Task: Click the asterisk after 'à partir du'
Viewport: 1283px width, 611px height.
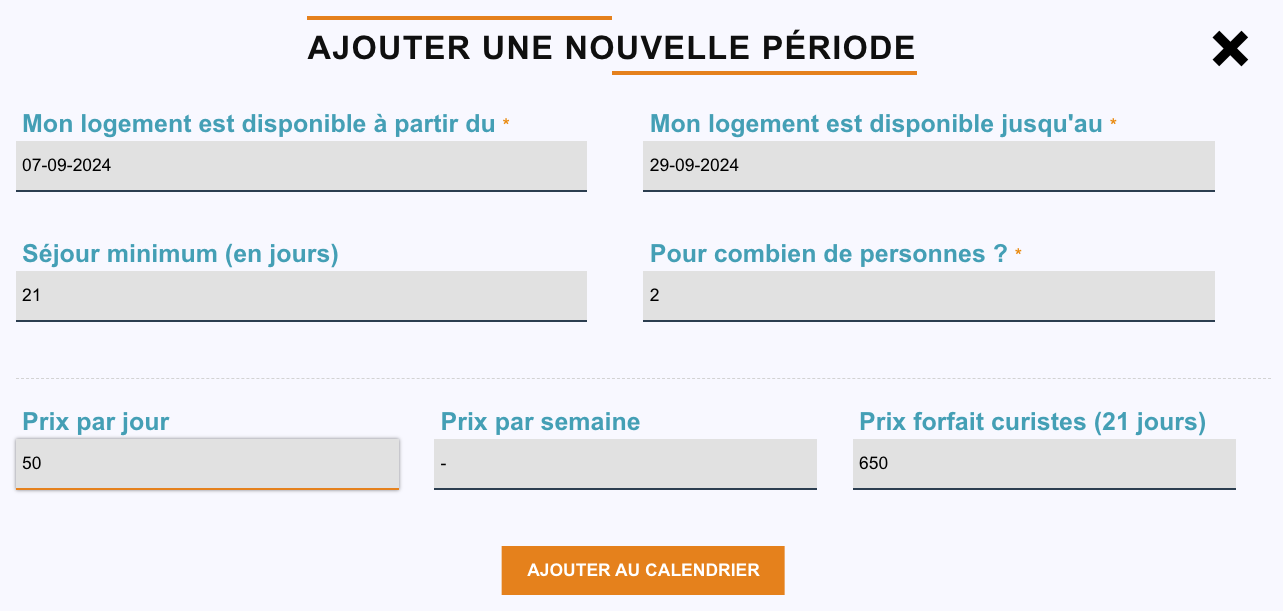Action: pos(506,123)
